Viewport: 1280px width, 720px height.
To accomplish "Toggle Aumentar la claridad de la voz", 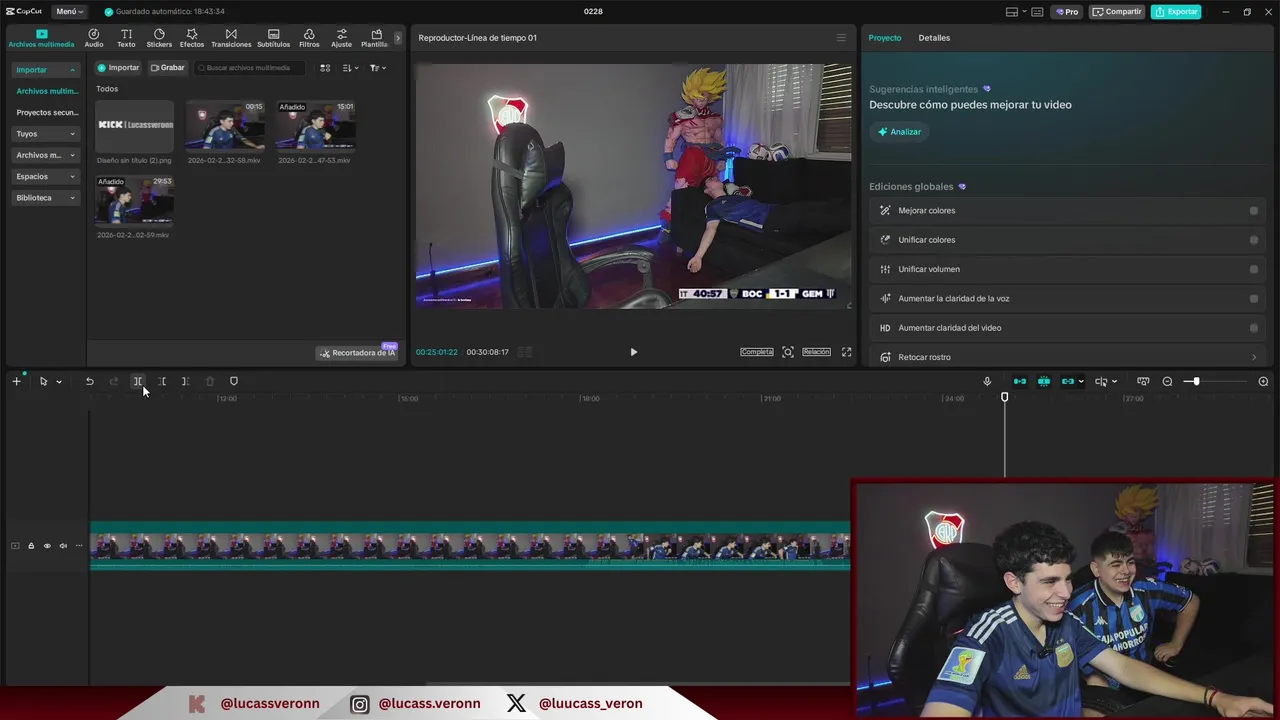I will pyautogui.click(x=1254, y=298).
